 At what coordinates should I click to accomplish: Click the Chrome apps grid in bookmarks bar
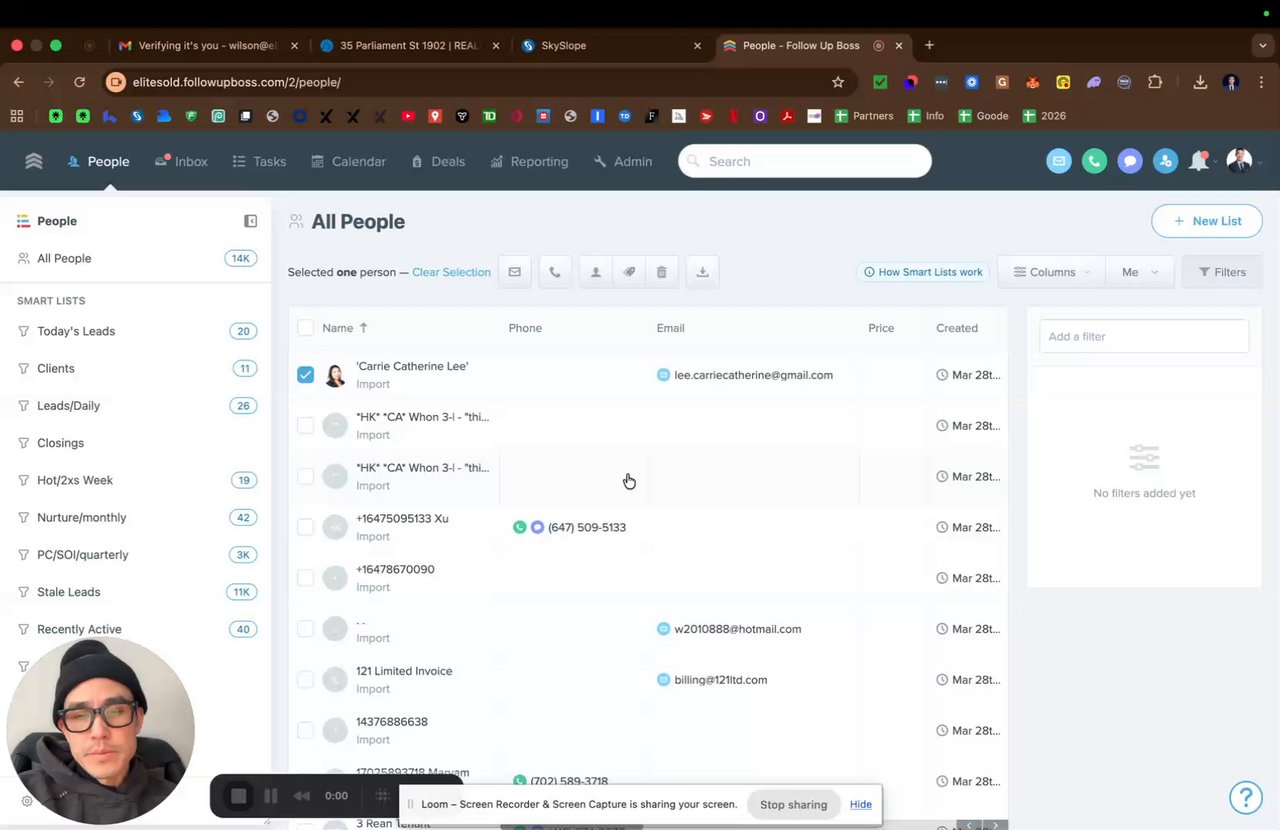point(17,116)
